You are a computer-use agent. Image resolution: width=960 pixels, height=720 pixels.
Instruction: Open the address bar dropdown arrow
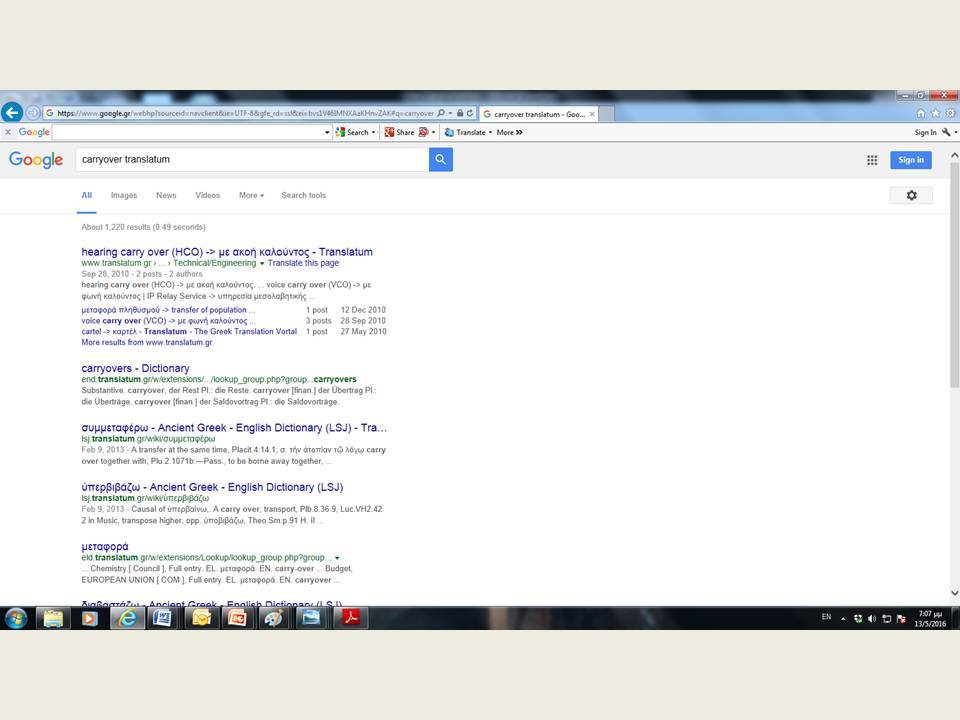pos(450,113)
